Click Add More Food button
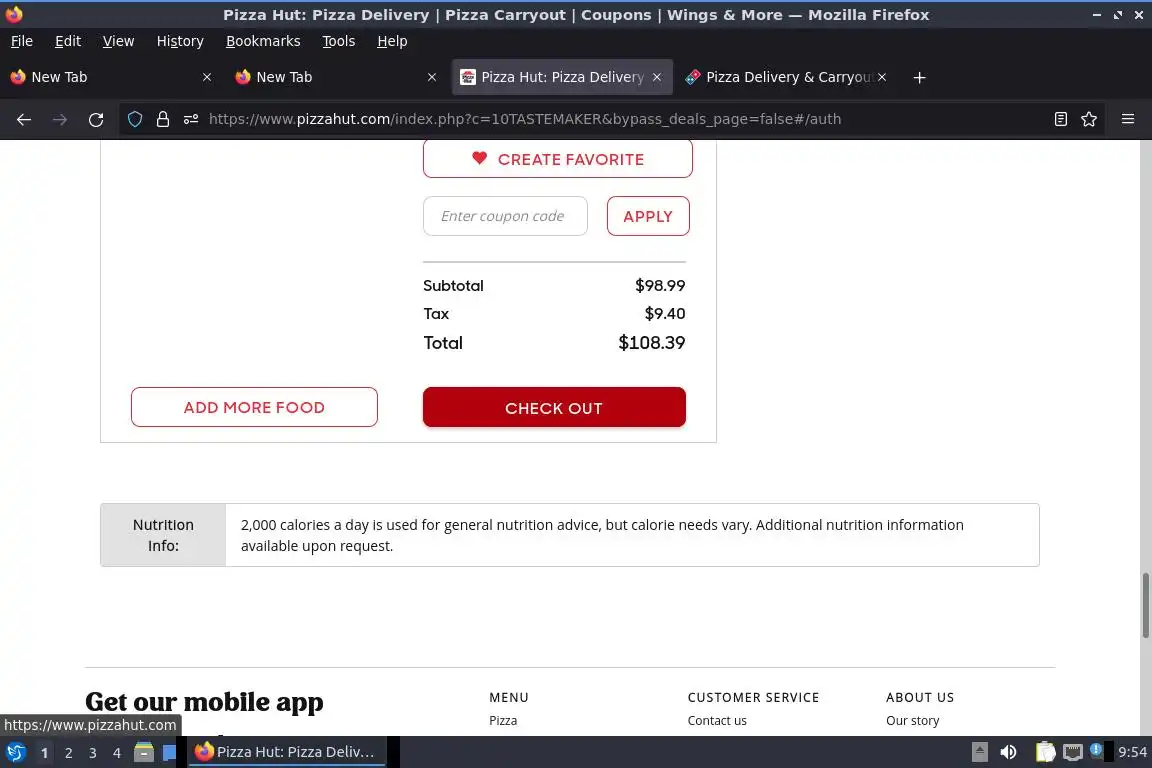 [x=254, y=407]
